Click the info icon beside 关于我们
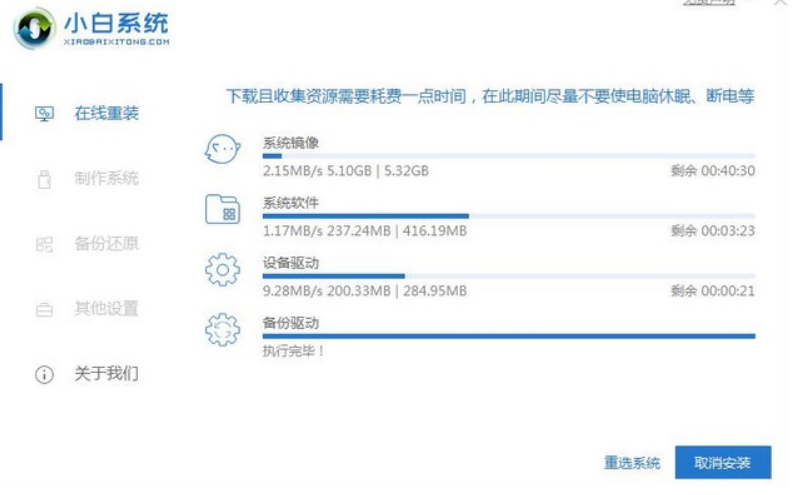808x495 pixels. [x=44, y=375]
